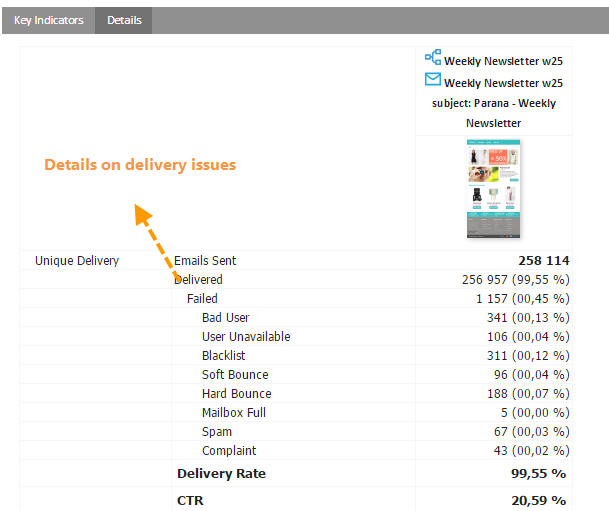Click the Complaint row label
Screen dimensions: 609x511
tap(229, 451)
